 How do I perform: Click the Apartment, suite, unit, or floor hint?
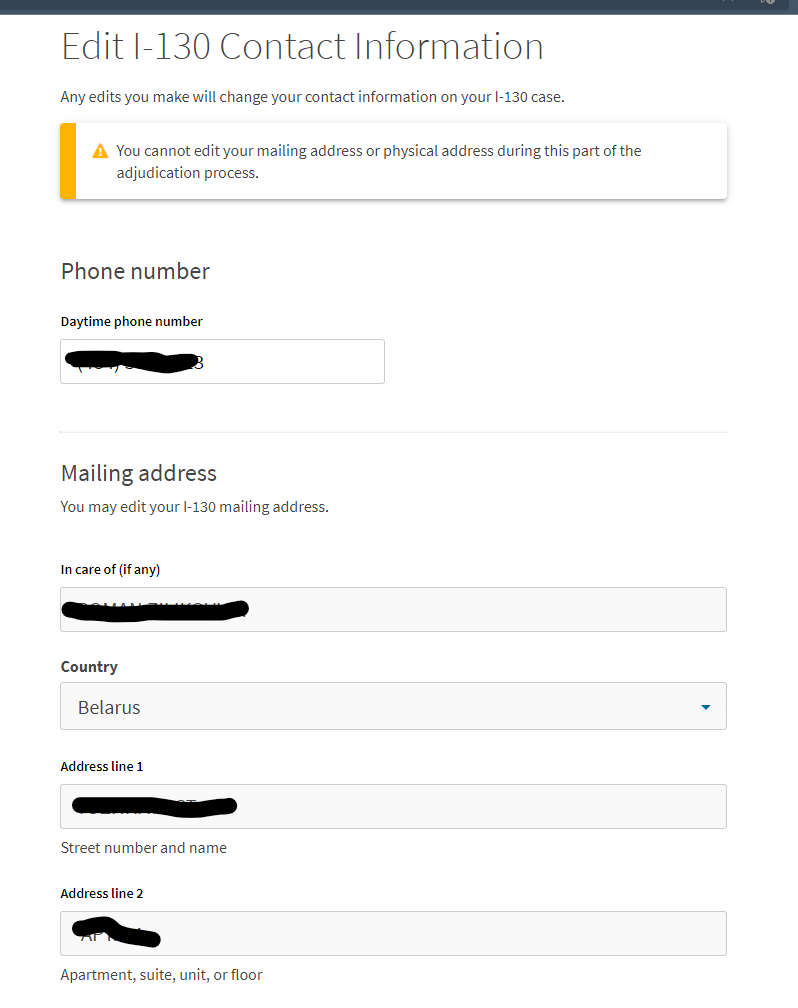(x=161, y=975)
